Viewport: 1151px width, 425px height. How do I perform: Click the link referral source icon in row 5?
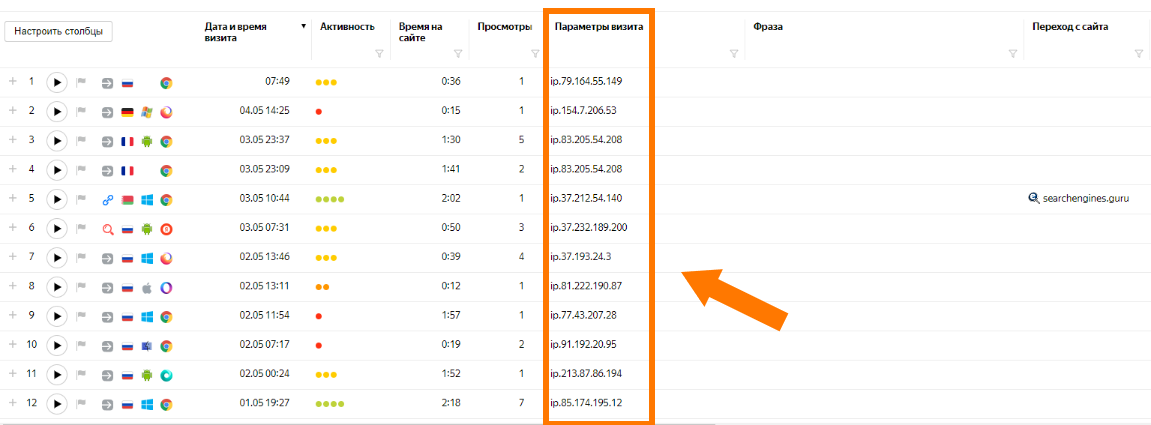[x=108, y=200]
